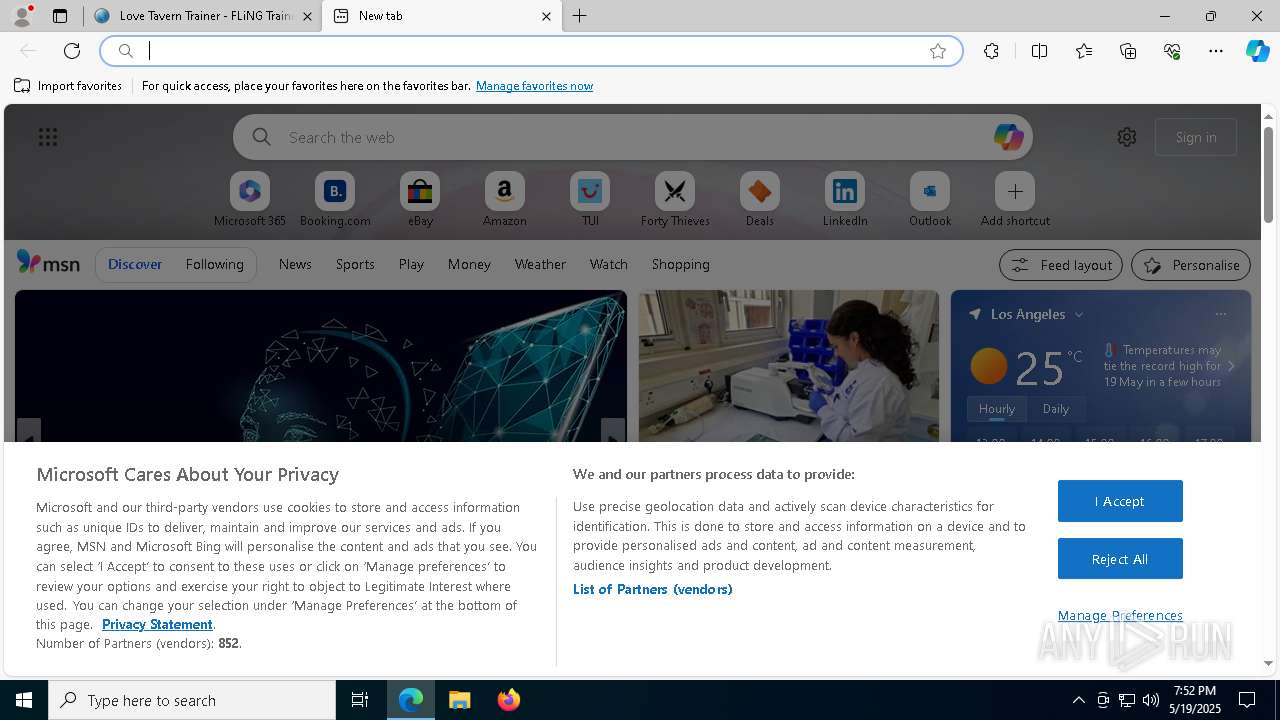Open the Sports menu item

click(355, 264)
